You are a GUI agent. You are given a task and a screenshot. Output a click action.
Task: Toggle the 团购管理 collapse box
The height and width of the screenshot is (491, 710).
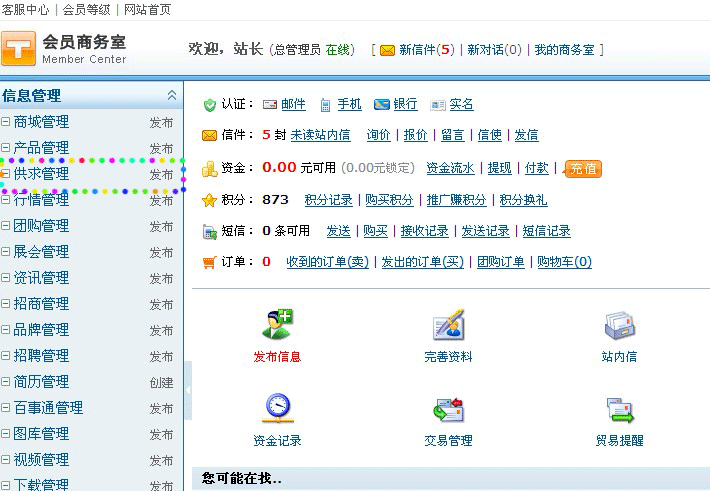[x=5, y=225]
